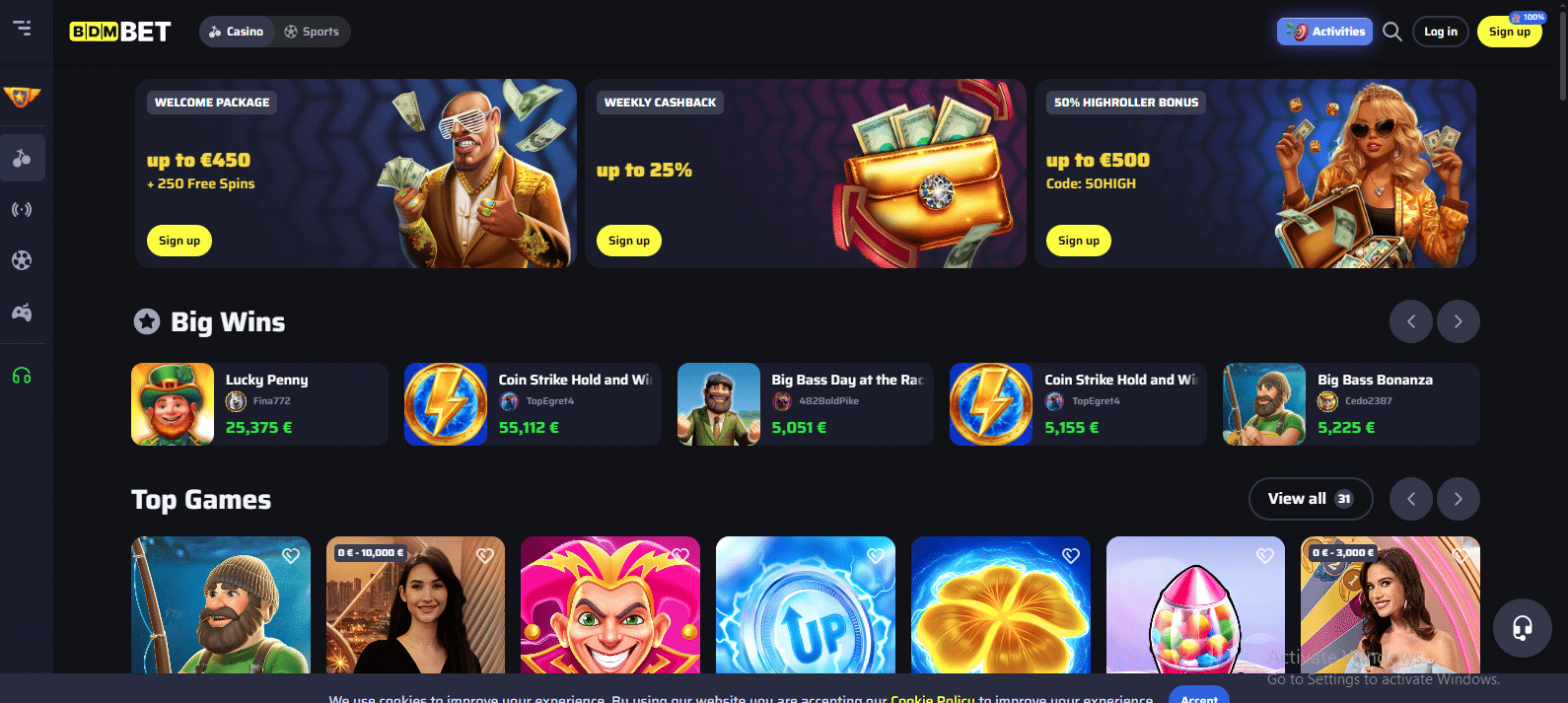Click the search magnifier icon
1568x703 pixels.
pyautogui.click(x=1392, y=32)
